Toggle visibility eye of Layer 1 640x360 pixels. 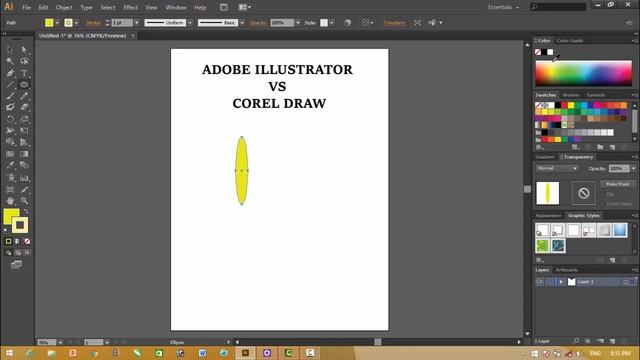[x=540, y=282]
